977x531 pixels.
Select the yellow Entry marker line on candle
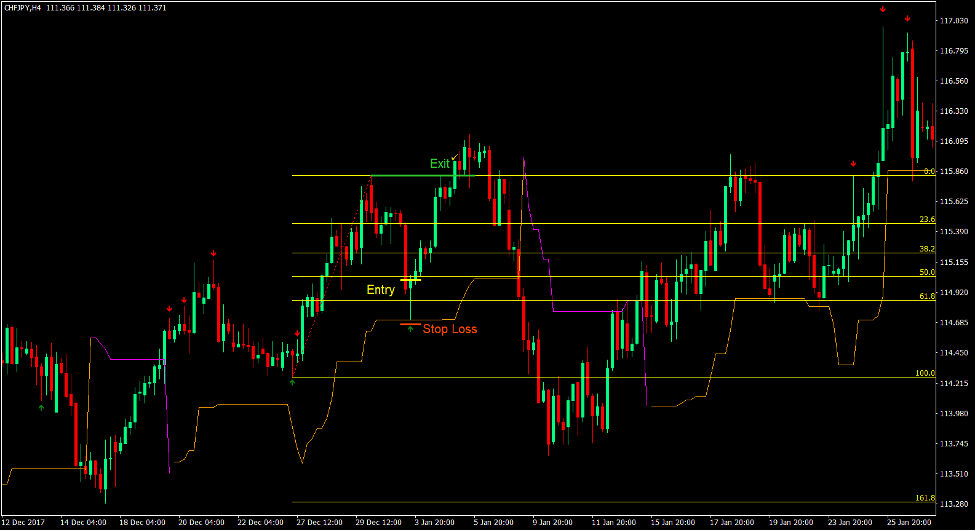point(410,280)
